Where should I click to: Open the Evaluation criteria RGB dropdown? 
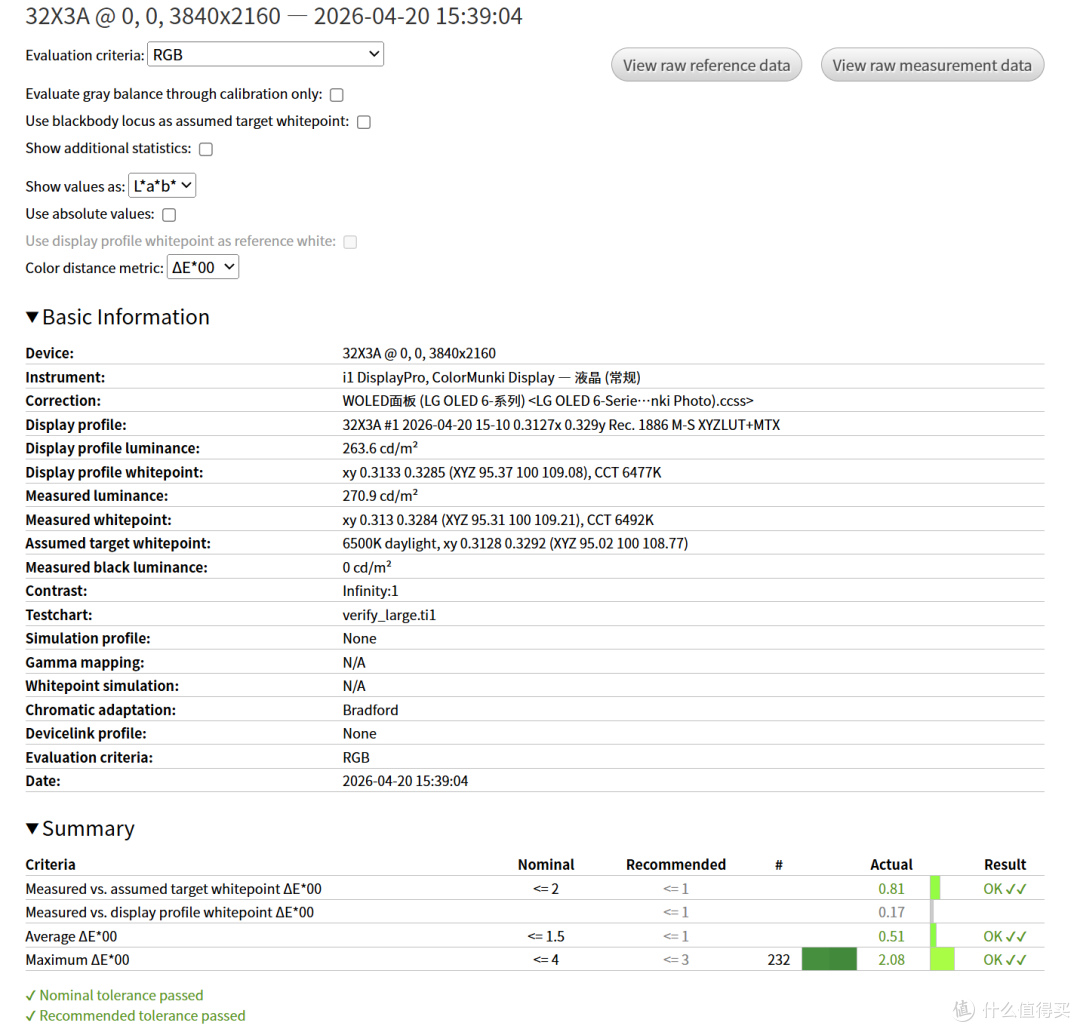click(265, 54)
